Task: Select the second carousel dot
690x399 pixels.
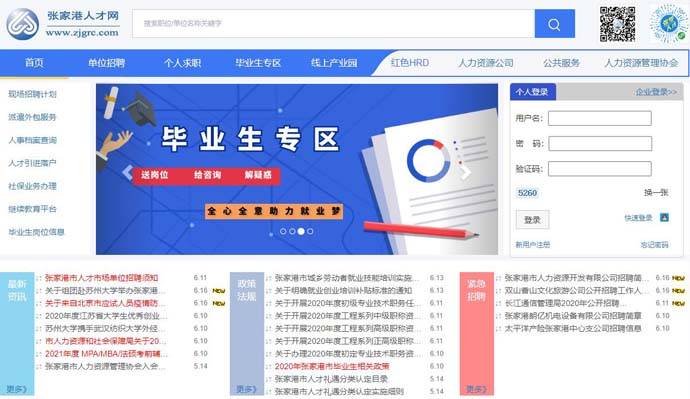Action: coord(292,231)
